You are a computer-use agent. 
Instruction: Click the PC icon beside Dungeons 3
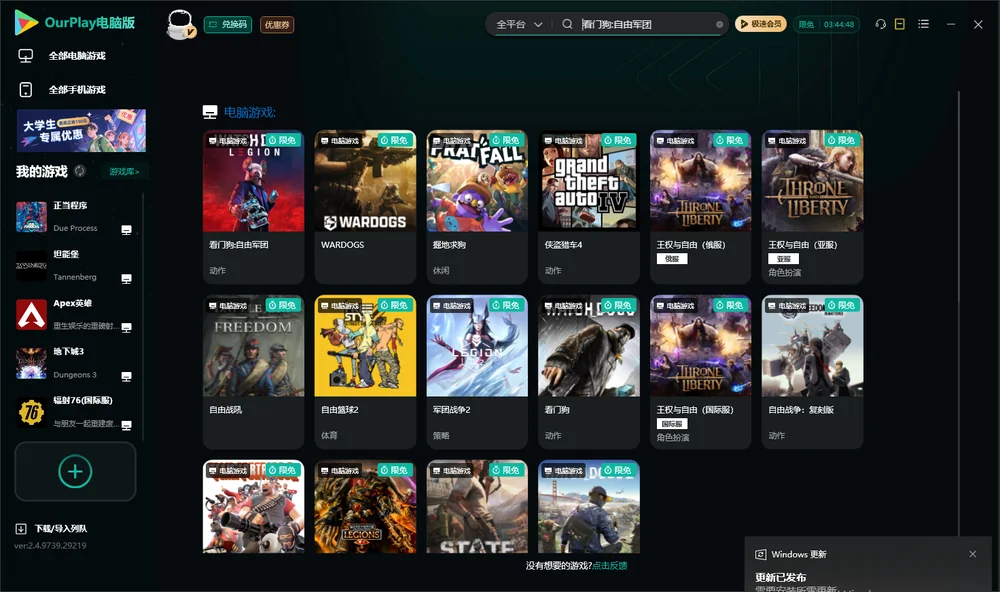(x=126, y=376)
